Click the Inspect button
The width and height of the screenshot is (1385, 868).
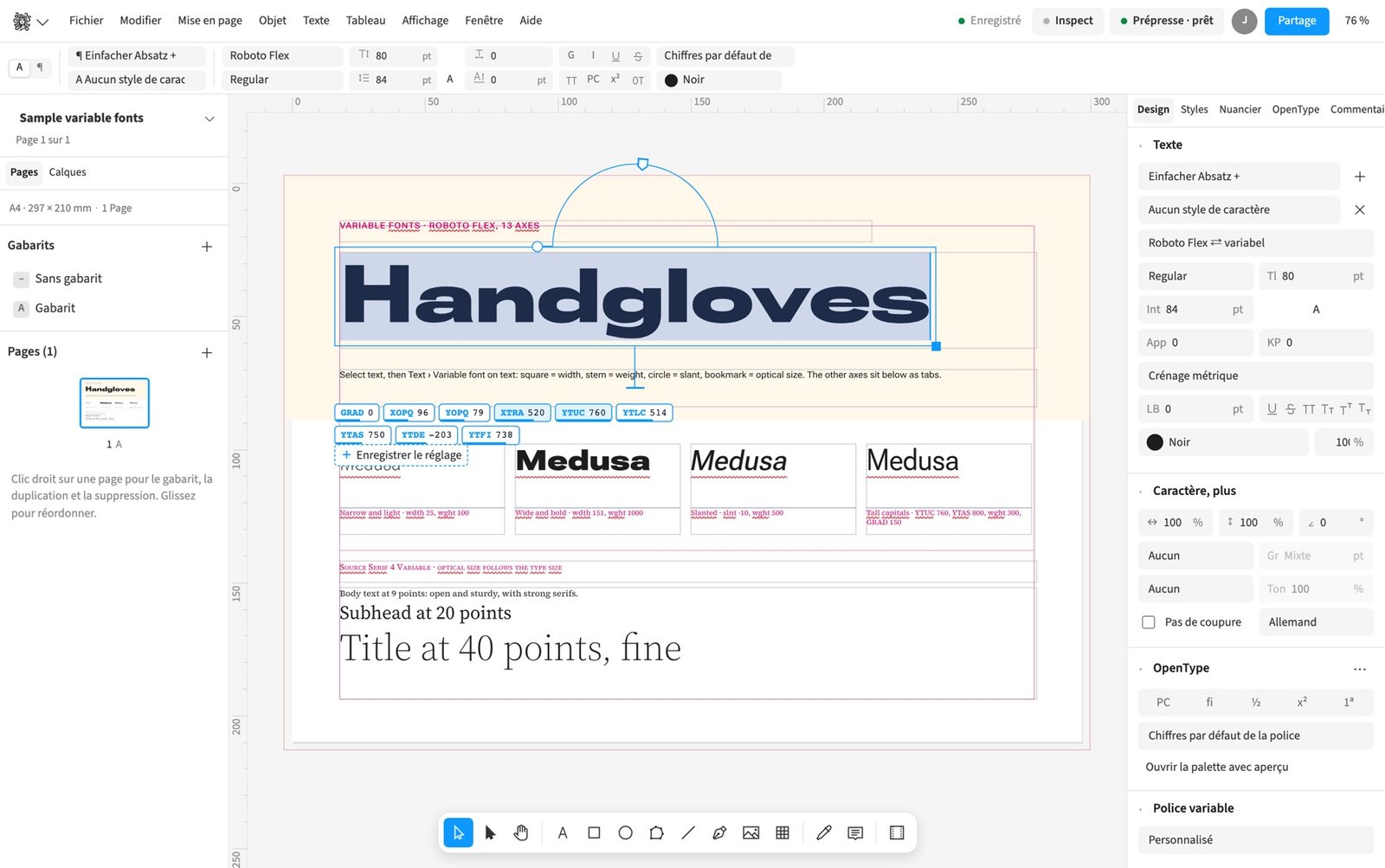click(1067, 21)
